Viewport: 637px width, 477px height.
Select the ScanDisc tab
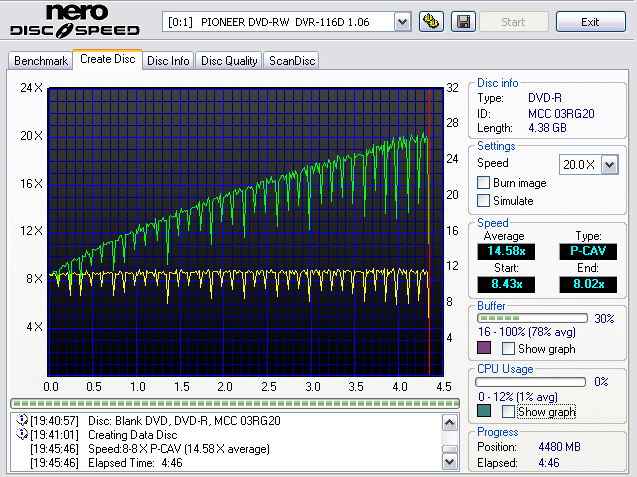tap(292, 61)
